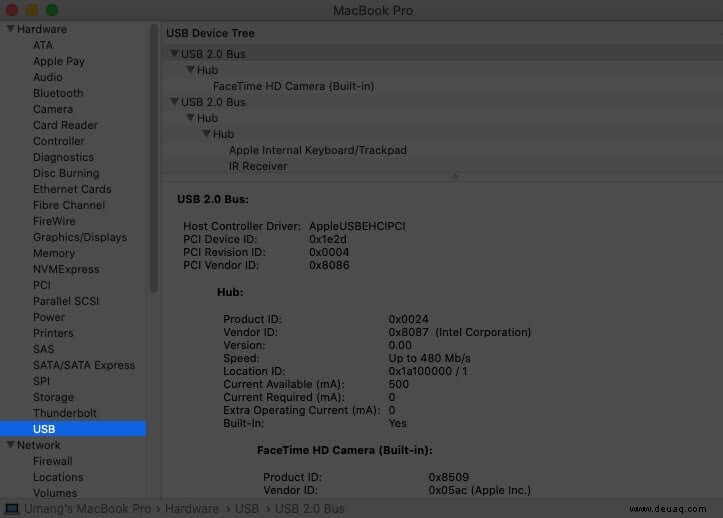Select FaceTime HD Camera (Built-in) in device tree
The image size is (723, 518).
294,86
